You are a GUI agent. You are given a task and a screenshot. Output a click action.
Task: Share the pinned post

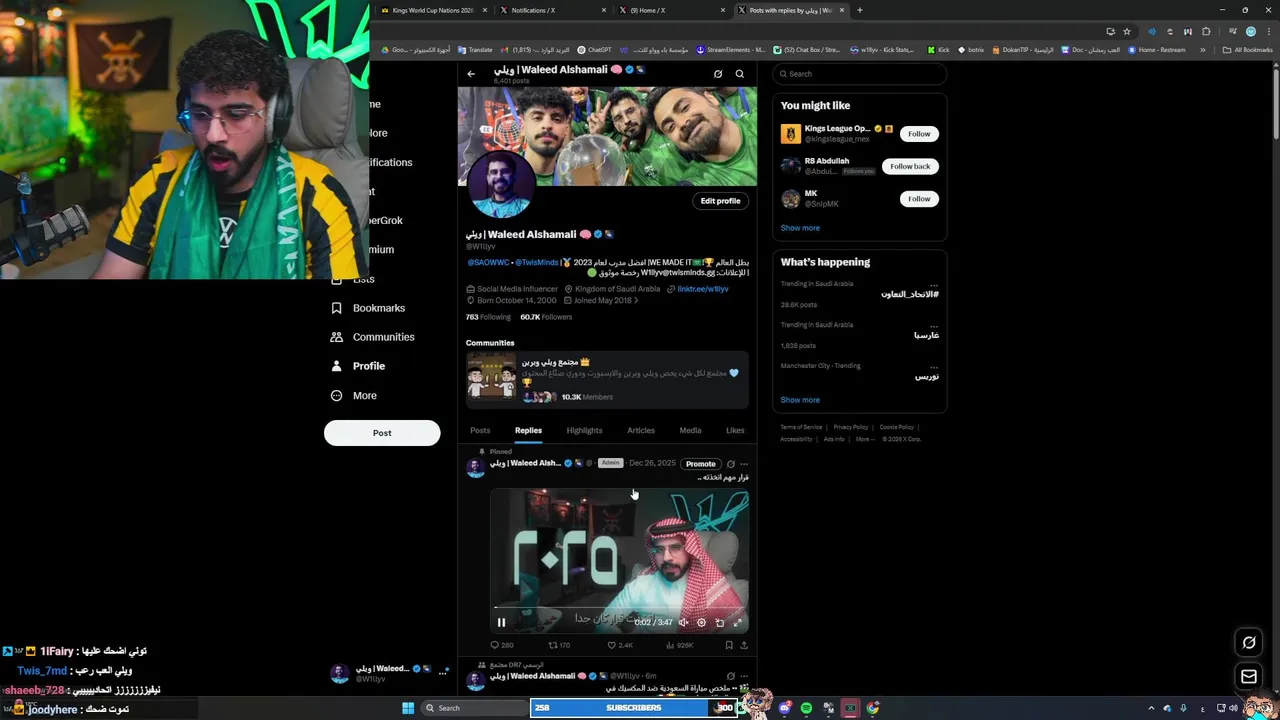743,645
